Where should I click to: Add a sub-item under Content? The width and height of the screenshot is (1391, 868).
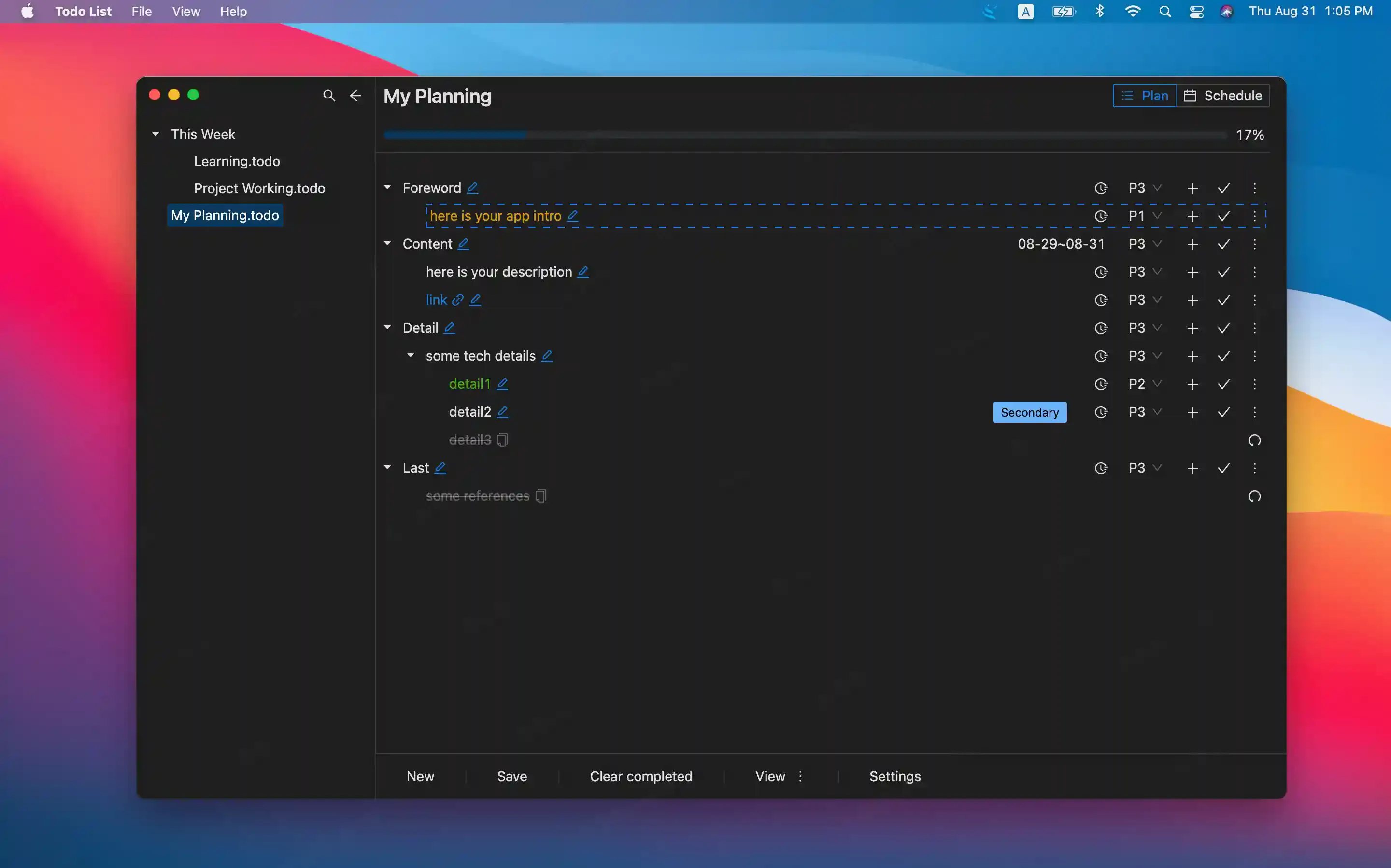pos(1193,244)
